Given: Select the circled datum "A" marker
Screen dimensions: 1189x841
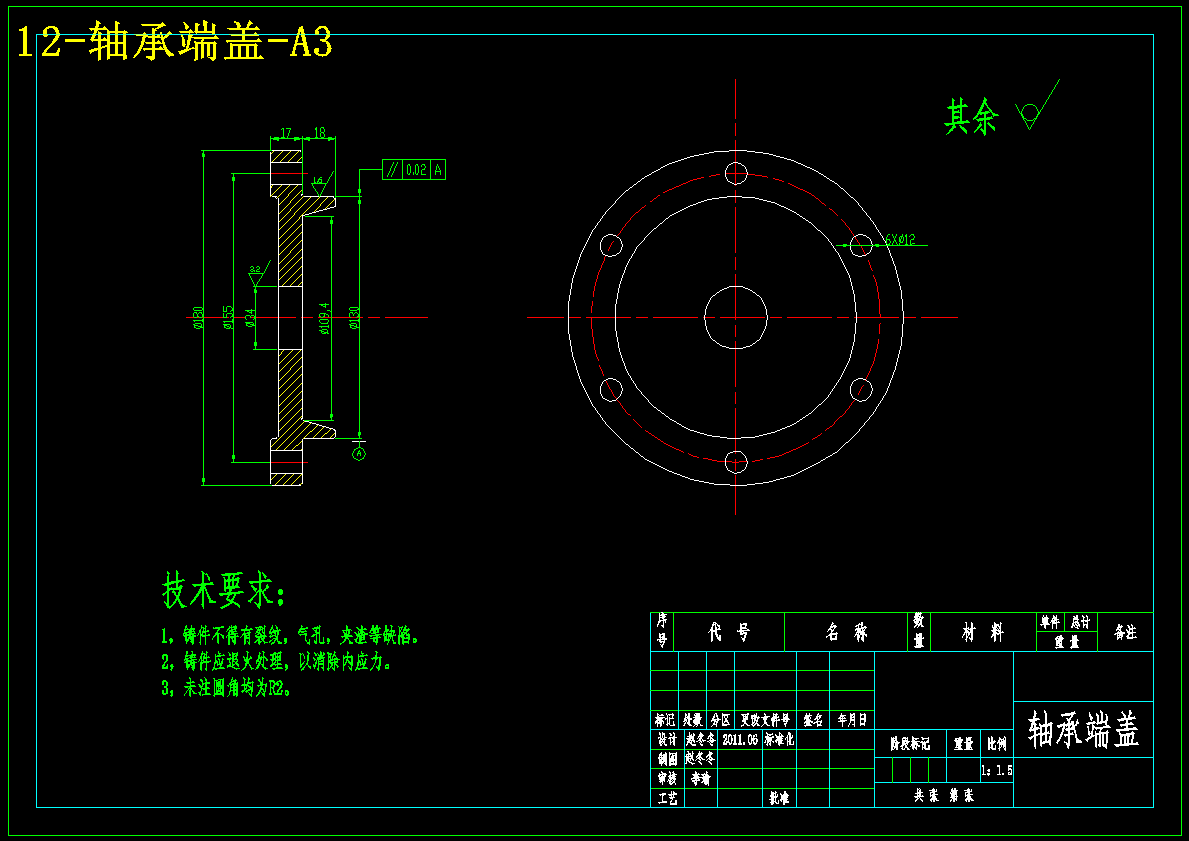Looking at the screenshot, I should coord(359,453).
